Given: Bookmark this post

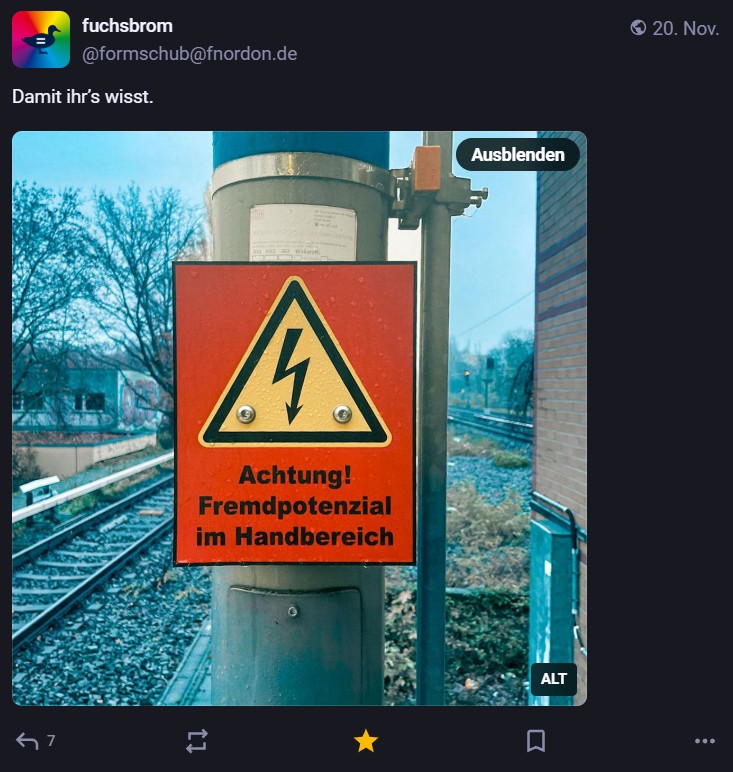Looking at the screenshot, I should tap(536, 741).
